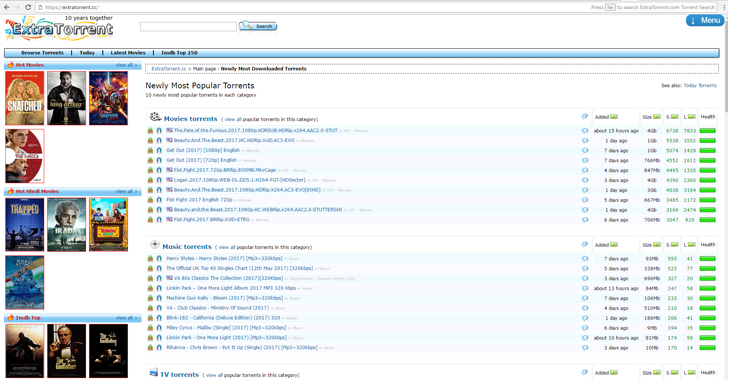
Task: Click the film reel icon beside Movies torrents
Action: tap(155, 117)
